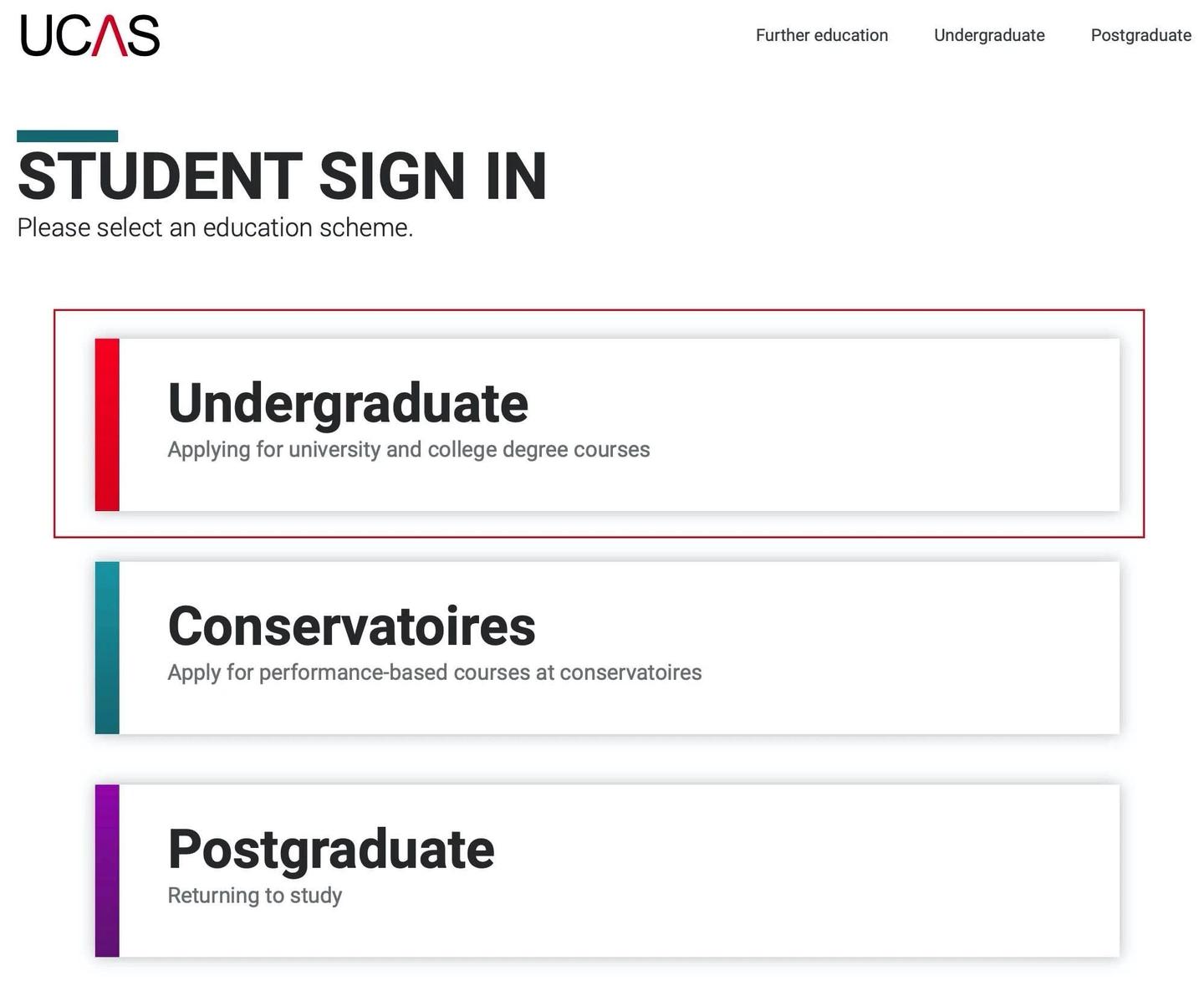The width and height of the screenshot is (1204, 986).
Task: Click empty area inside the Conservatoires card
Action: point(903,648)
